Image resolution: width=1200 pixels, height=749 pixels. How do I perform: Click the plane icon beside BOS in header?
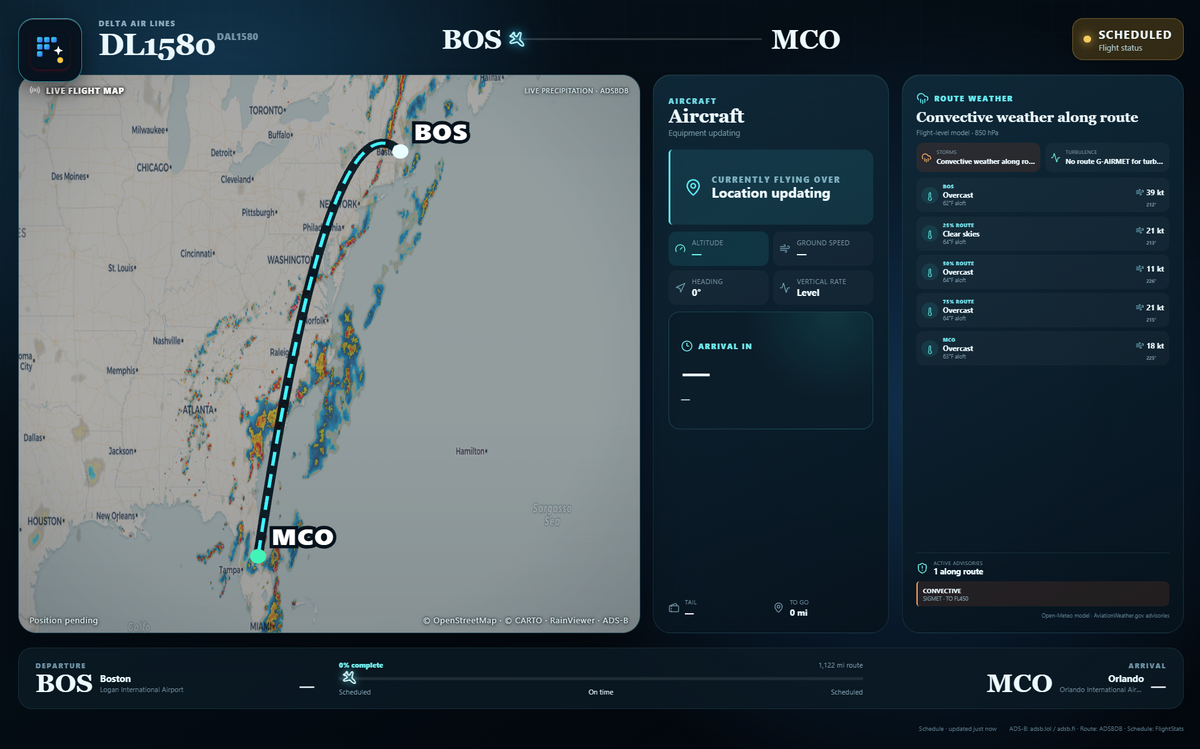(517, 40)
